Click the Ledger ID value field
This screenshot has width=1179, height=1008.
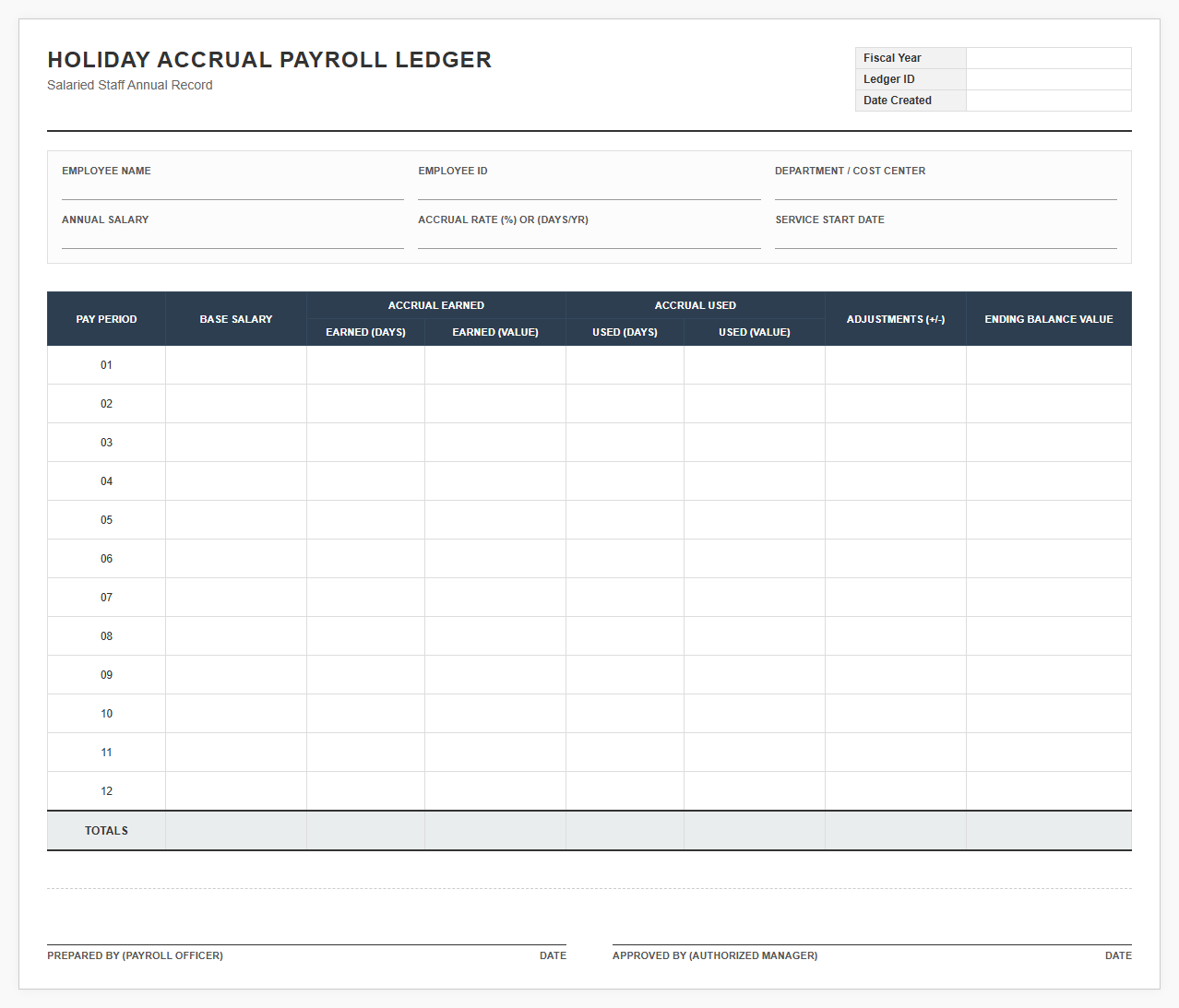(x=1048, y=79)
